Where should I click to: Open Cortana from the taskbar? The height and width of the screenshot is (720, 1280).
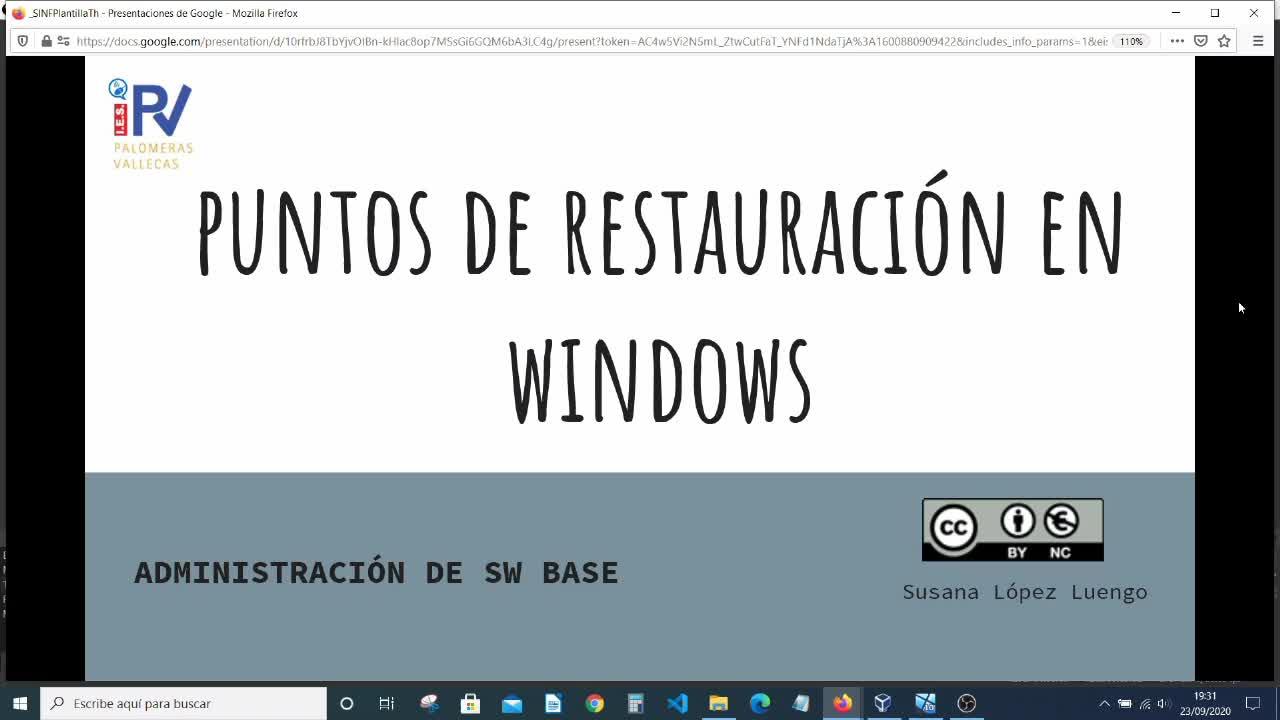[x=346, y=703]
